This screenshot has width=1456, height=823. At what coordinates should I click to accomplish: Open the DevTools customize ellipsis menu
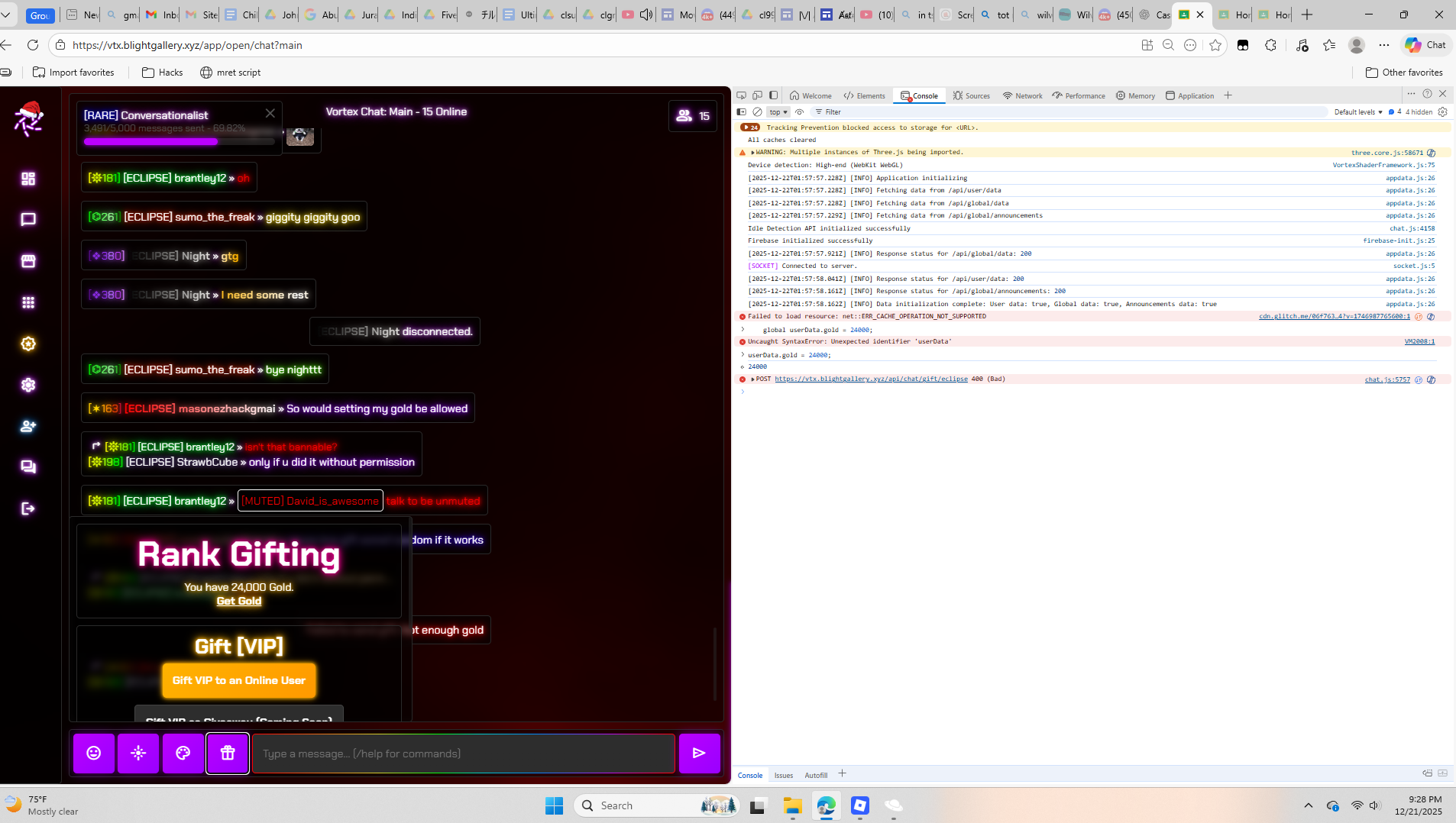(1411, 94)
